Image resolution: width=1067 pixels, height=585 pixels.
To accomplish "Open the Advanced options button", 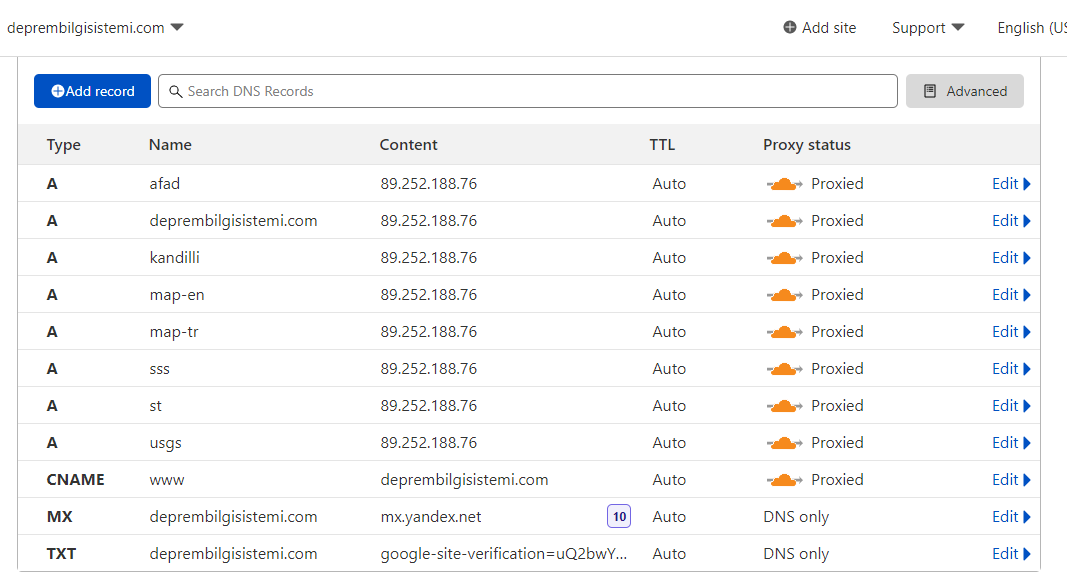I will pyautogui.click(x=964, y=91).
